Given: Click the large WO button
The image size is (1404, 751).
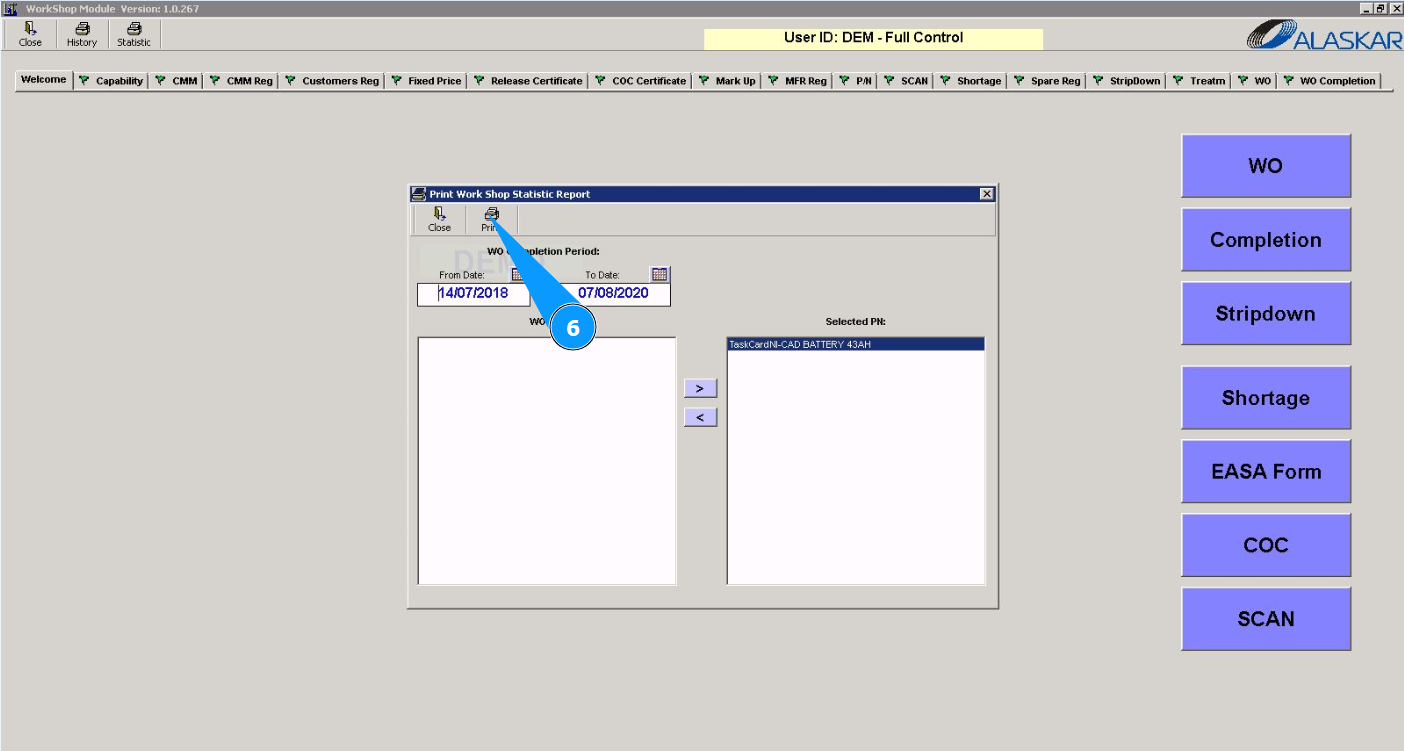Looking at the screenshot, I should pos(1266,166).
